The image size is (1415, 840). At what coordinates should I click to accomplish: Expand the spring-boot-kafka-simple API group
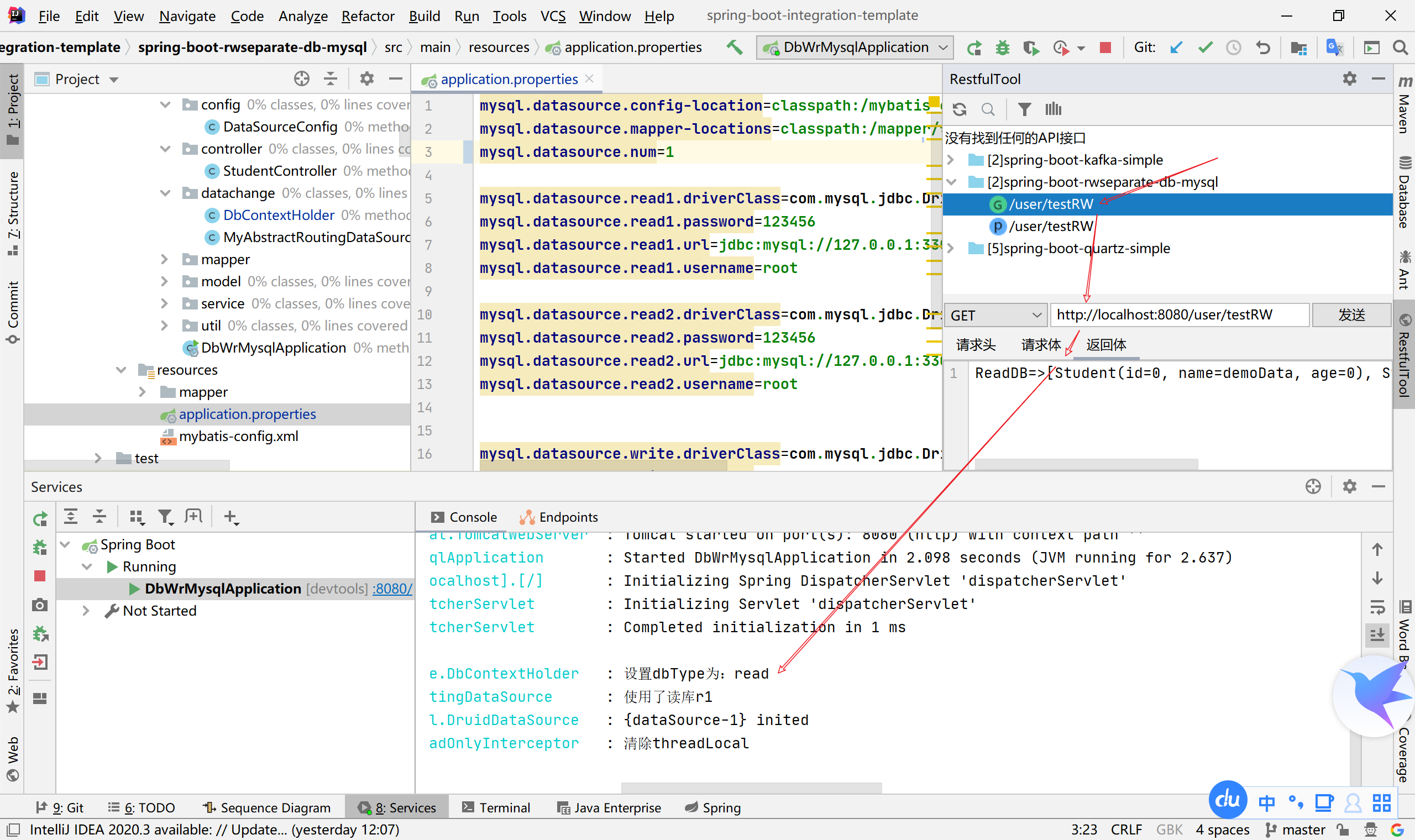pyautogui.click(x=951, y=160)
